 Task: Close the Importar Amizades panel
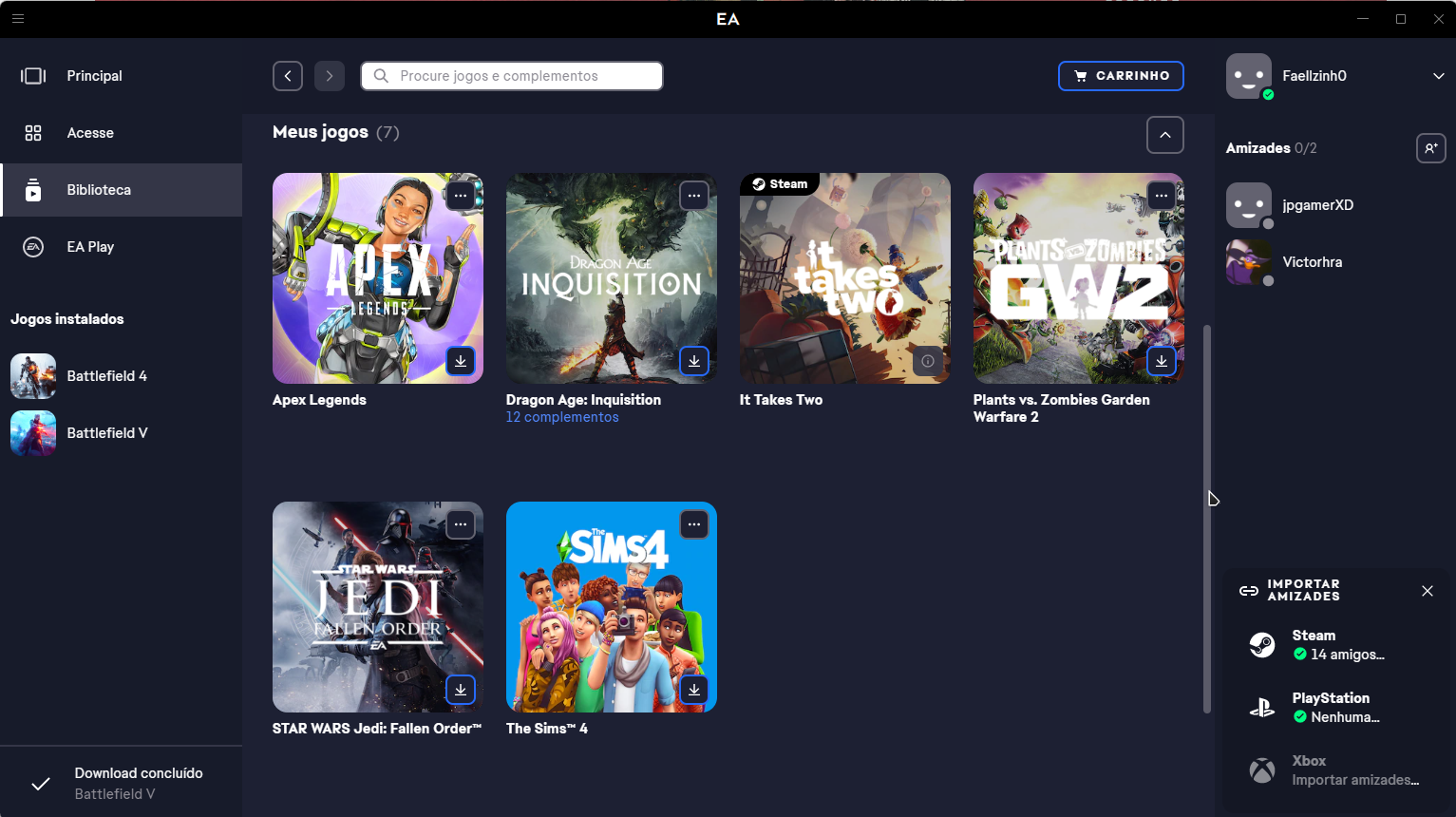click(x=1427, y=591)
